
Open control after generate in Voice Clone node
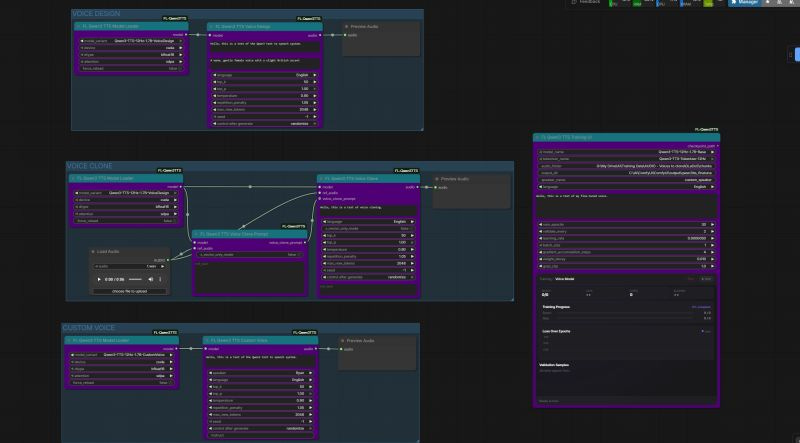pyautogui.click(x=368, y=277)
